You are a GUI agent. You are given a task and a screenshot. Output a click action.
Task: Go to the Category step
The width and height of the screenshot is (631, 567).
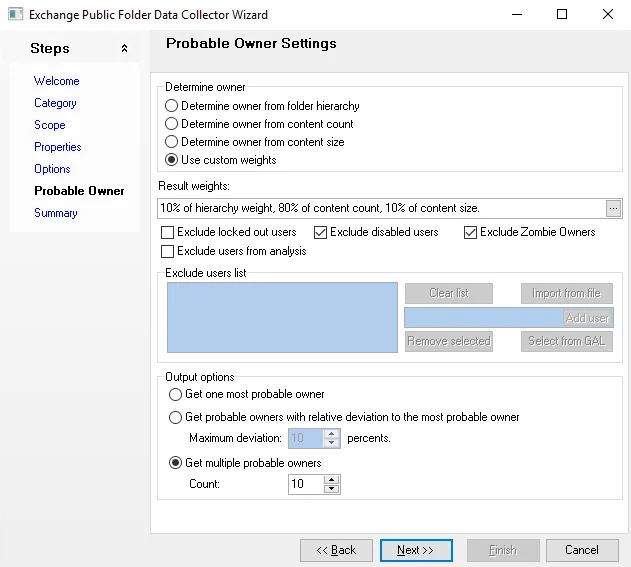click(x=55, y=103)
